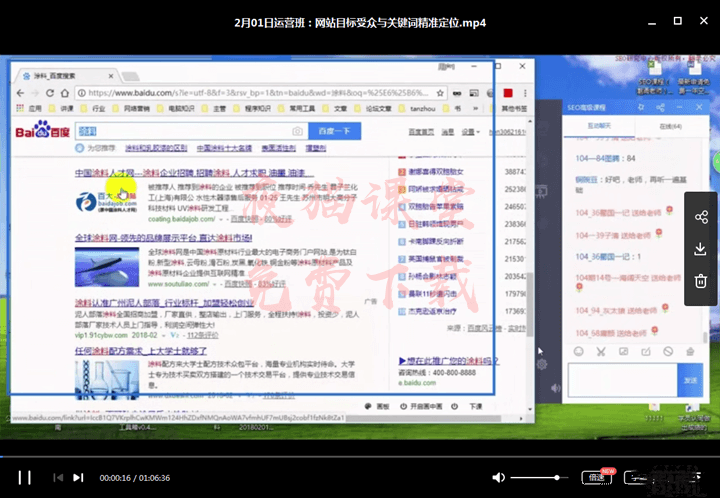The image size is (720, 498).
Task: Mute the player volume speaker icon
Action: pos(498,478)
